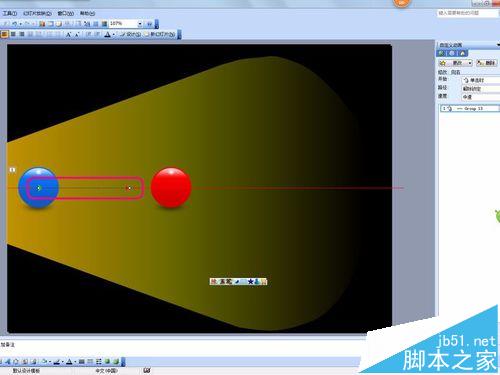Click the 107% zoom field
The height and width of the screenshot is (375, 500).
[123, 24]
